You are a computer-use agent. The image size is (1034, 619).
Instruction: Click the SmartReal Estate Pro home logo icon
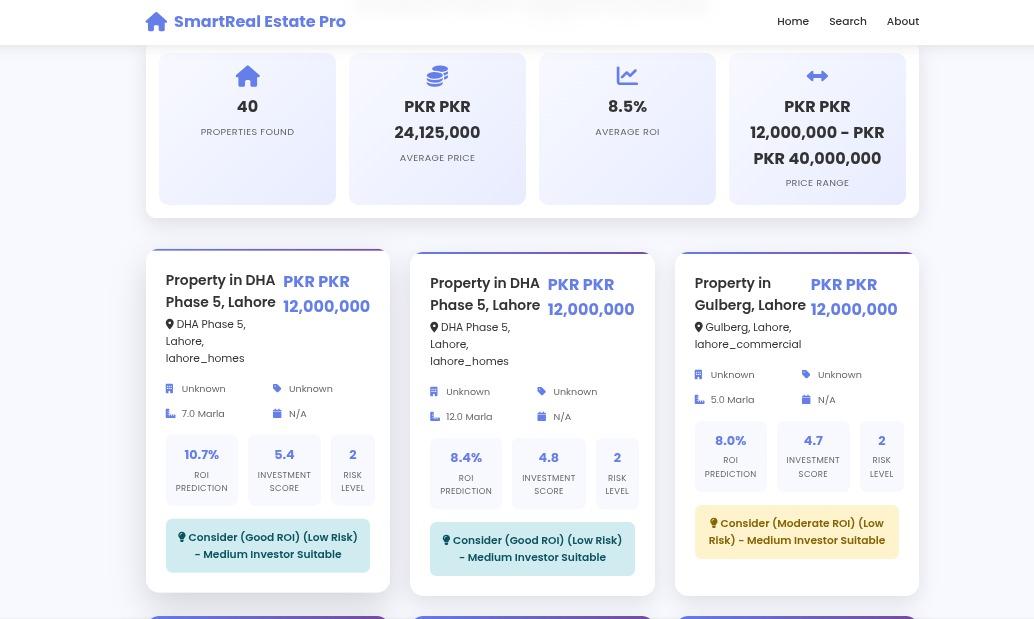click(156, 22)
